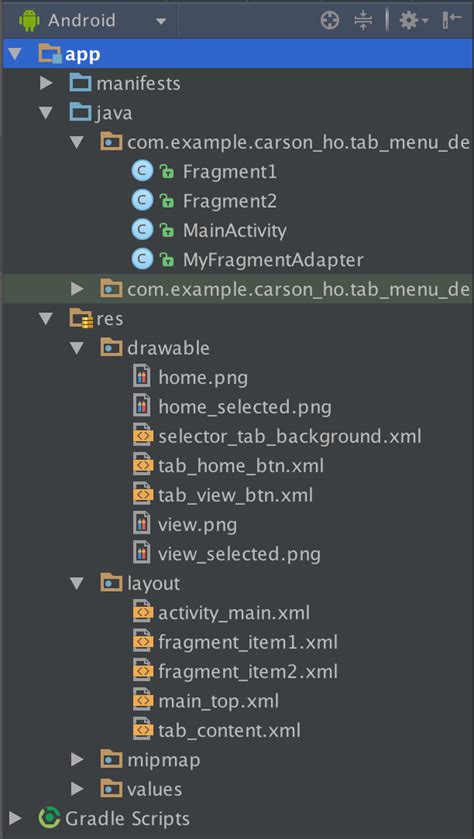The image size is (474, 839).
Task: Click the collapse all icon
Action: point(363,21)
